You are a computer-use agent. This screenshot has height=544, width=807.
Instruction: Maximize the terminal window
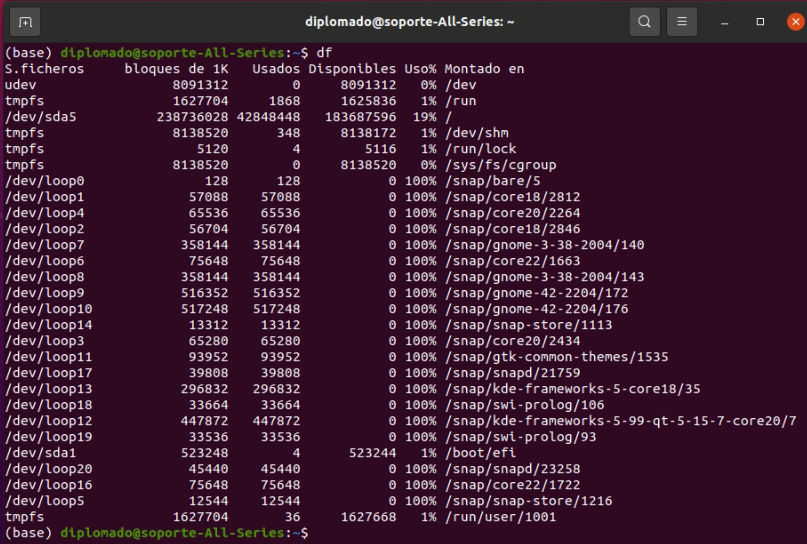(760, 22)
